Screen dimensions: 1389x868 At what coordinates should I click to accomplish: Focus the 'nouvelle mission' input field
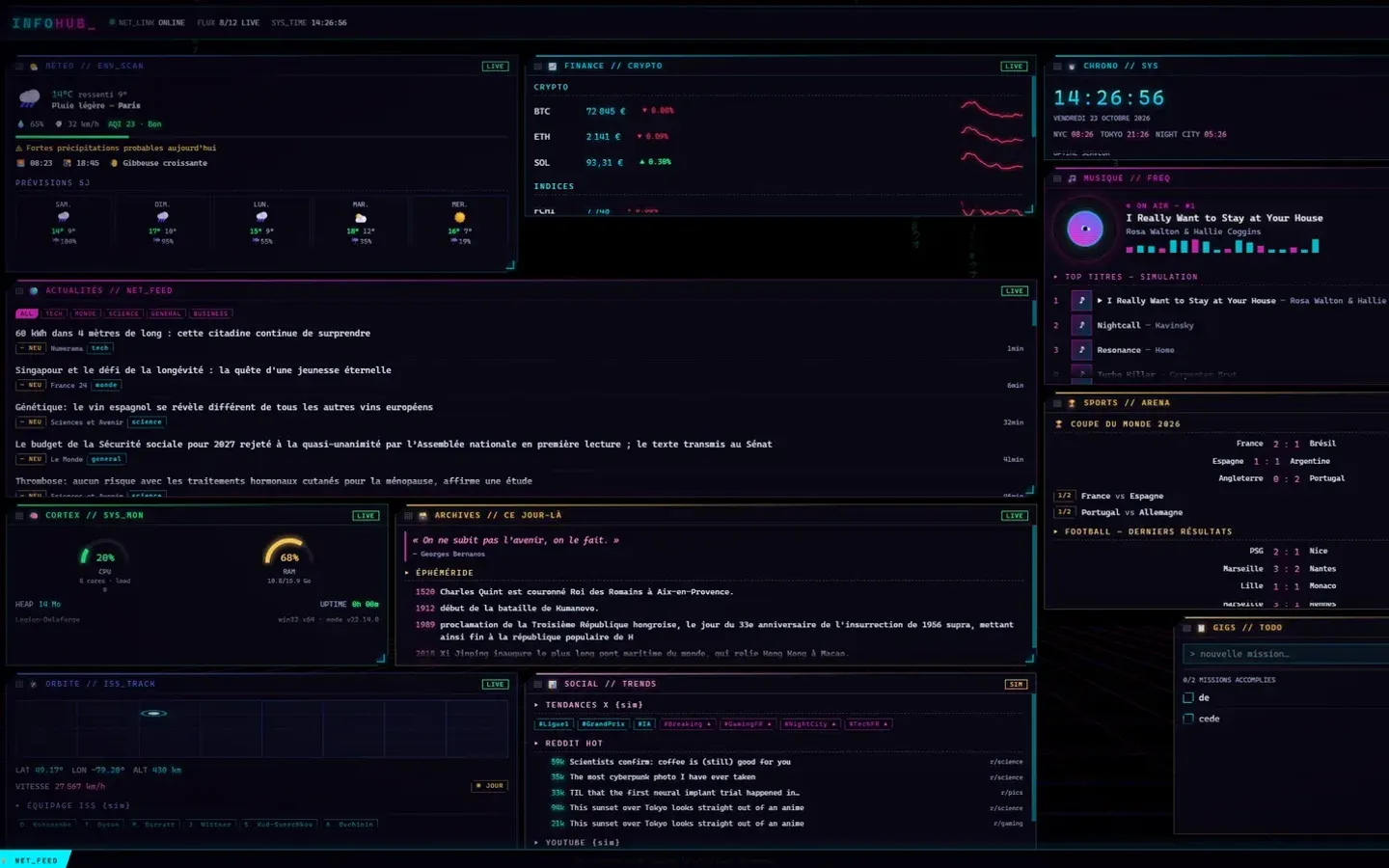tap(1286, 654)
